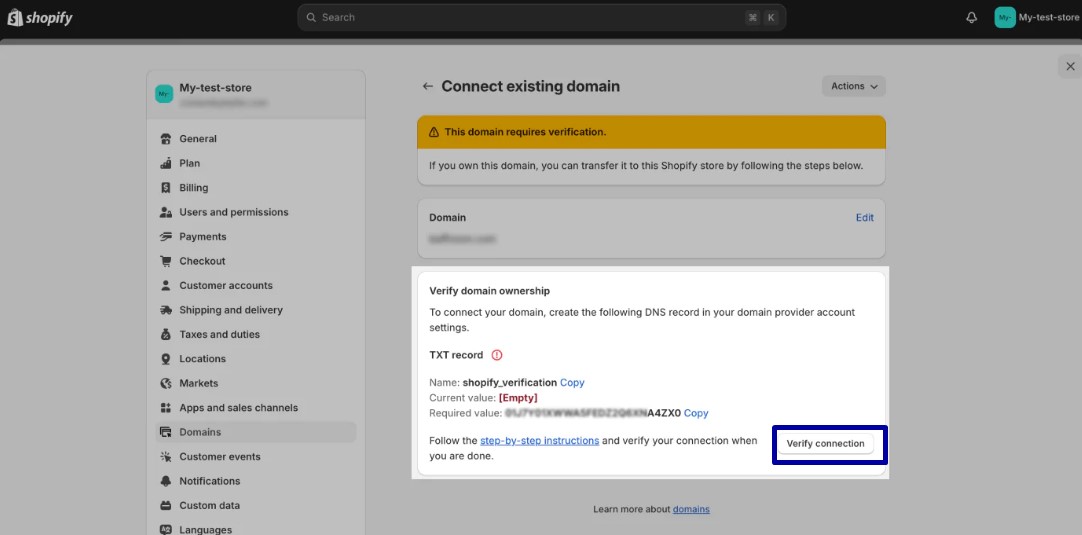The image size is (1082, 535).
Task: Click the TXT record error icon
Action: tap(497, 355)
